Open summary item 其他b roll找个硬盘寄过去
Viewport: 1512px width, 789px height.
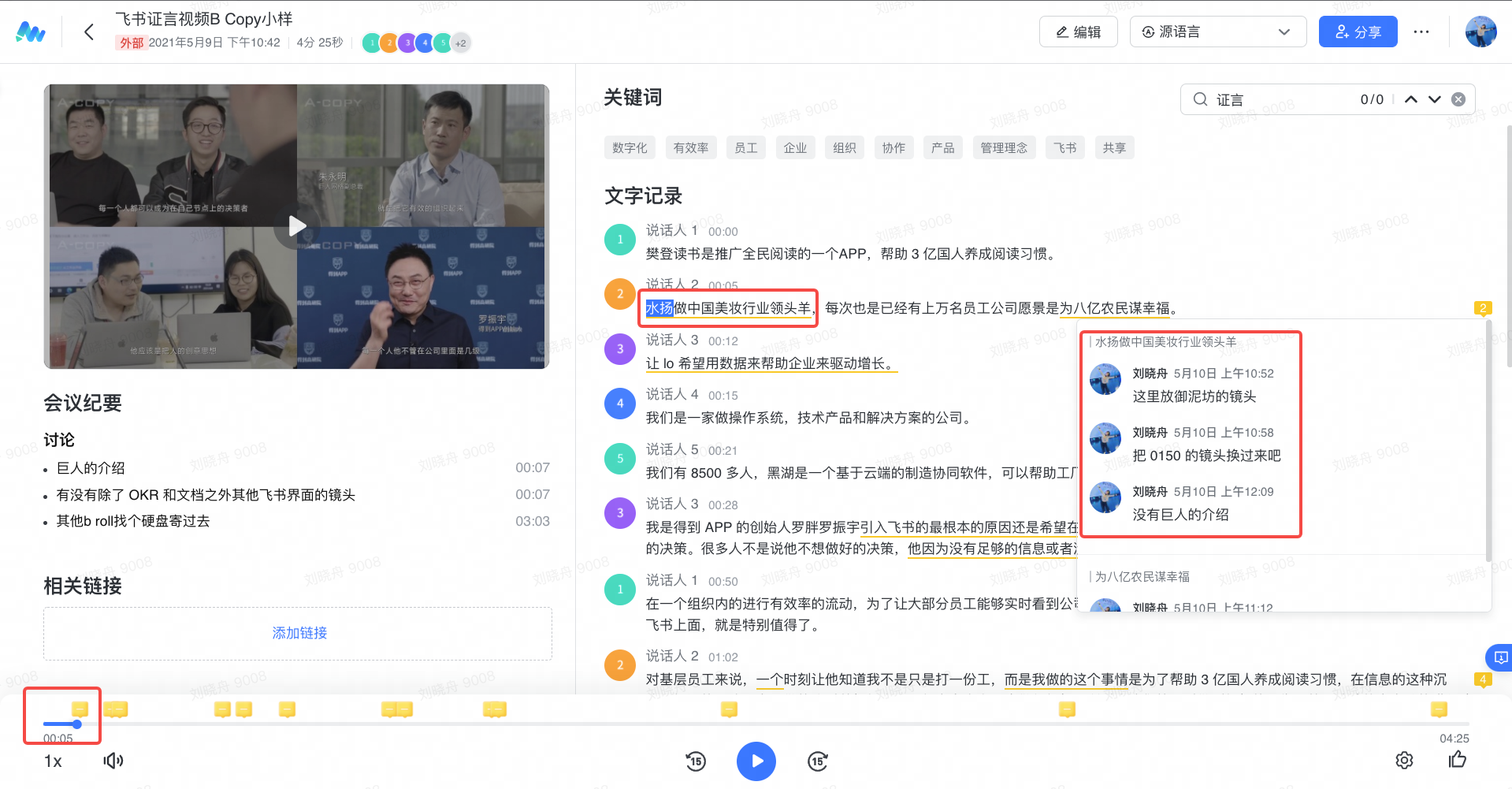coord(133,521)
